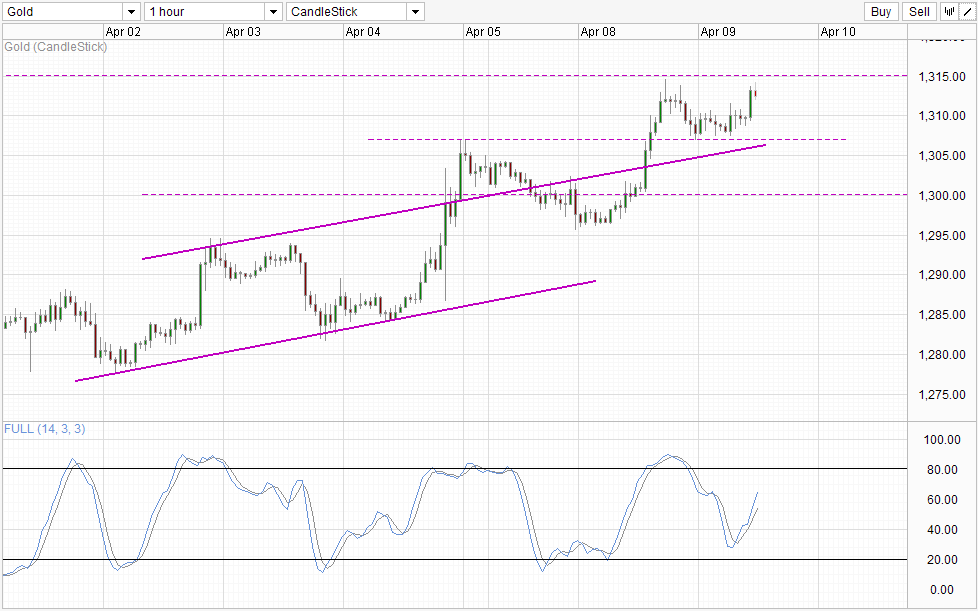Click the Apr 08 date axis label
978x611 pixels.
(597, 31)
